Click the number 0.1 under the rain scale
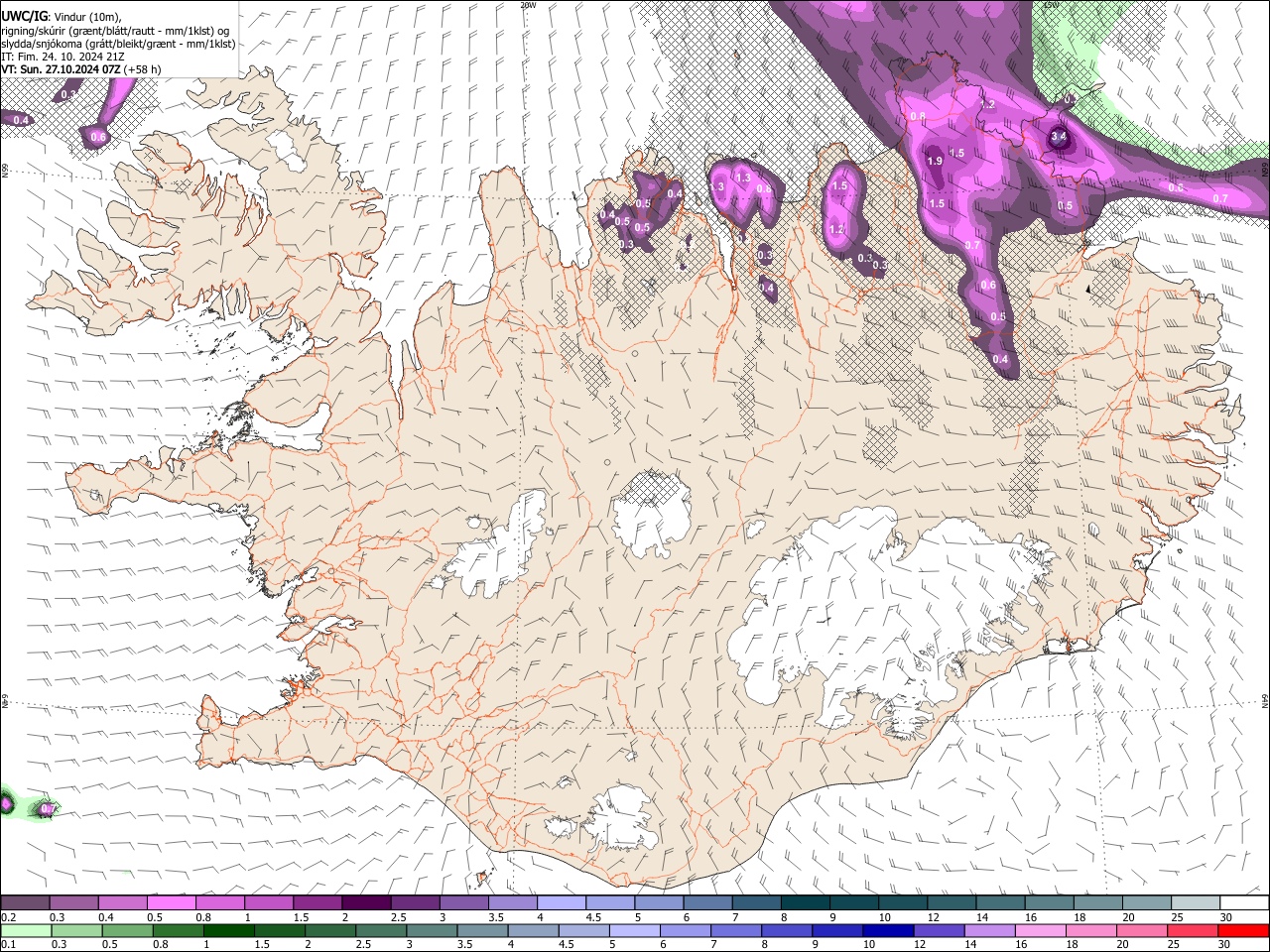The width and height of the screenshot is (1270, 952). [8, 944]
